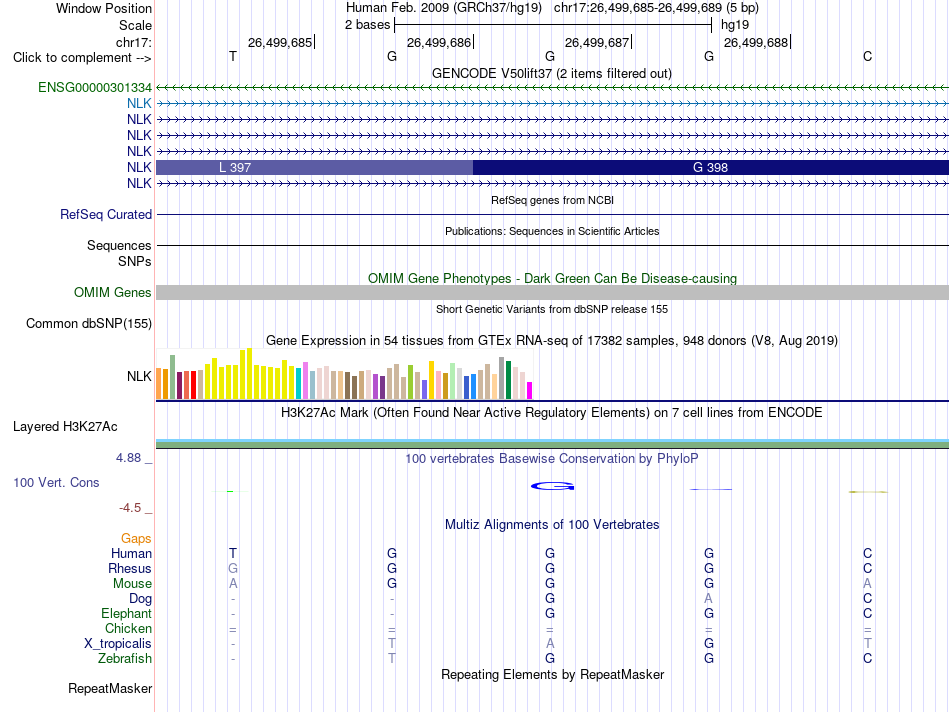Click the Rhesus species label

(130, 568)
